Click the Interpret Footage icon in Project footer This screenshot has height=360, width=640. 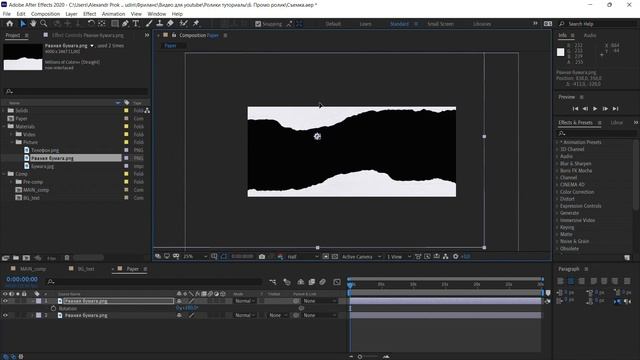point(5,258)
